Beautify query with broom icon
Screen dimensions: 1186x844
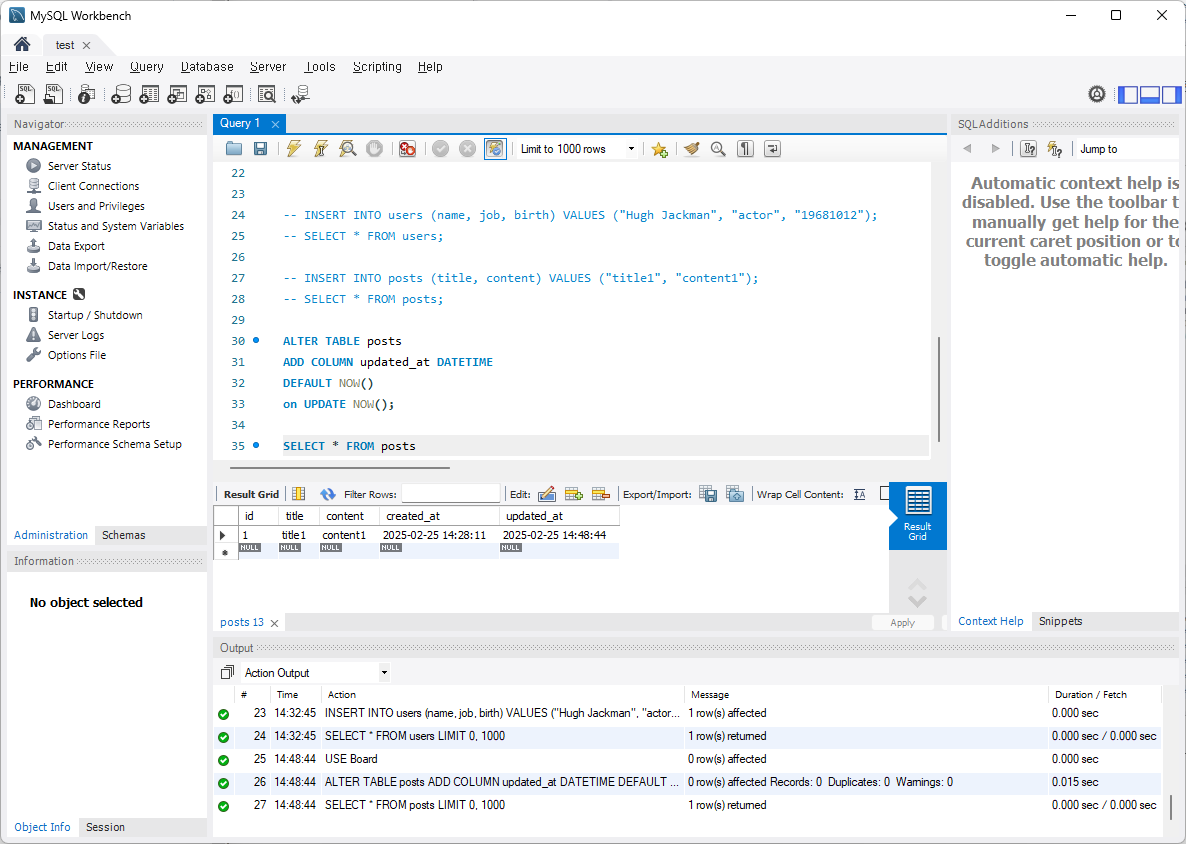pyautogui.click(x=691, y=149)
